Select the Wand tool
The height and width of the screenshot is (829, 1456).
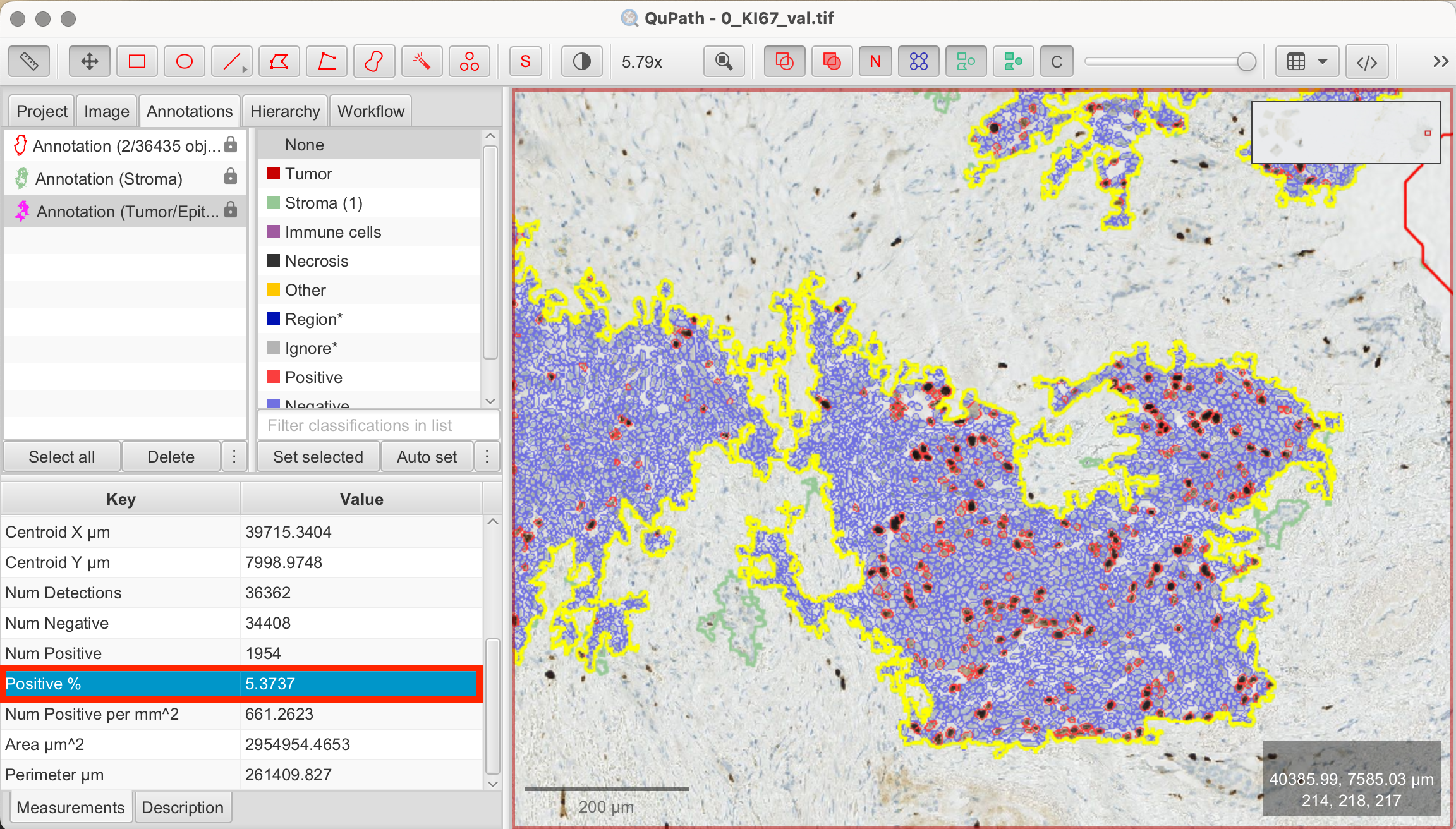pos(422,61)
